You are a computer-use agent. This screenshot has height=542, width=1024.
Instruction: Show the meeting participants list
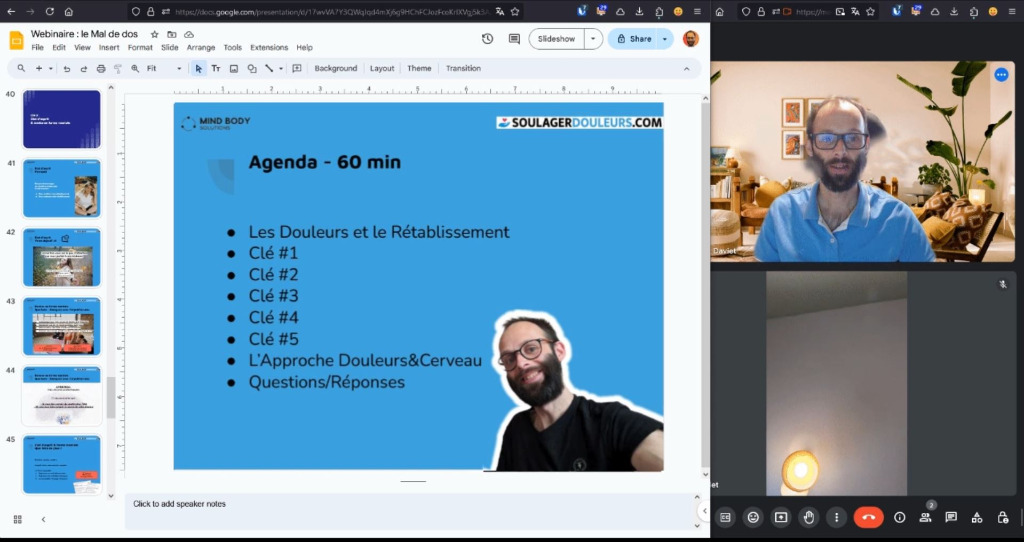point(925,517)
